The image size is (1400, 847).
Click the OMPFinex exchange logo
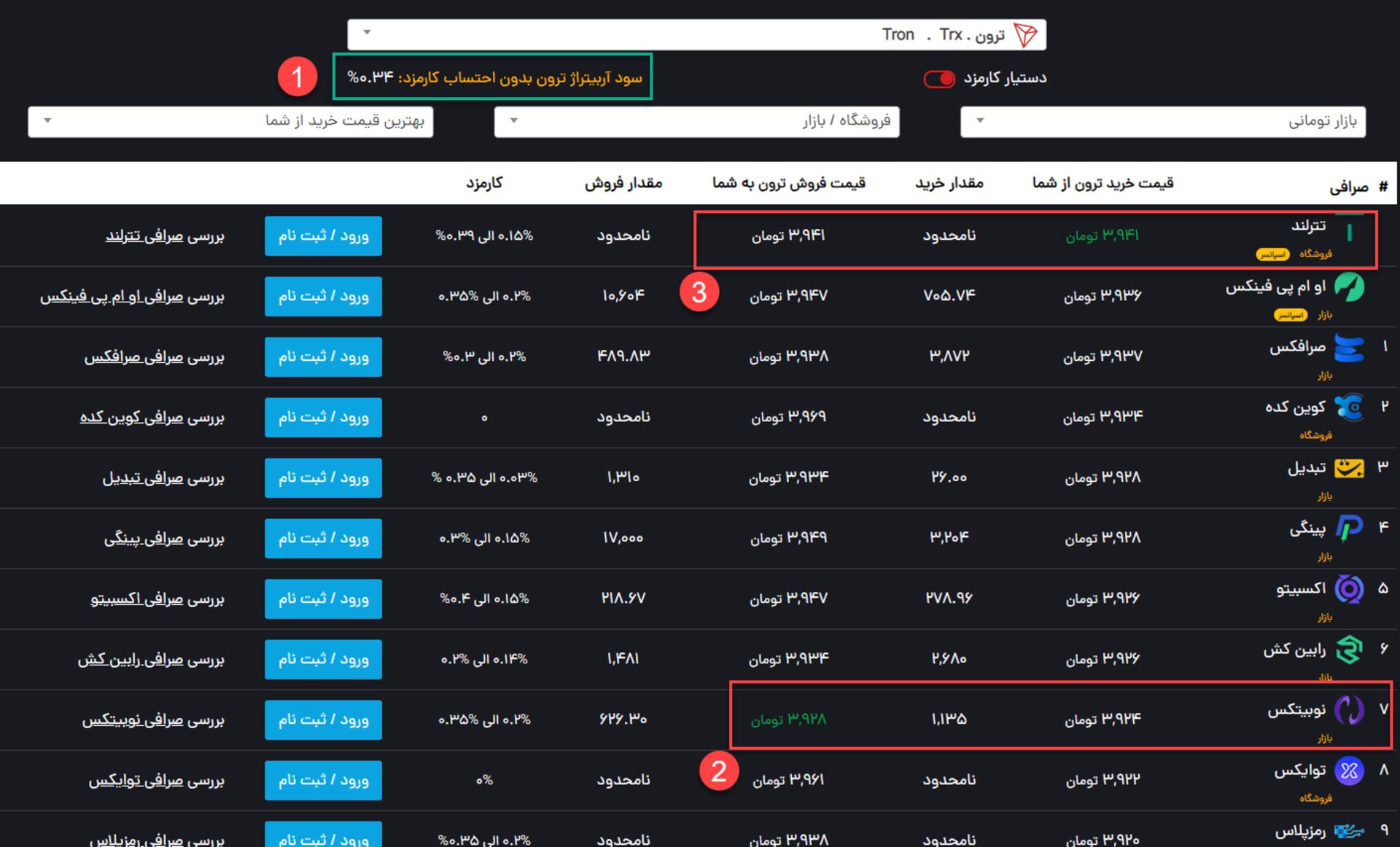tap(1349, 287)
